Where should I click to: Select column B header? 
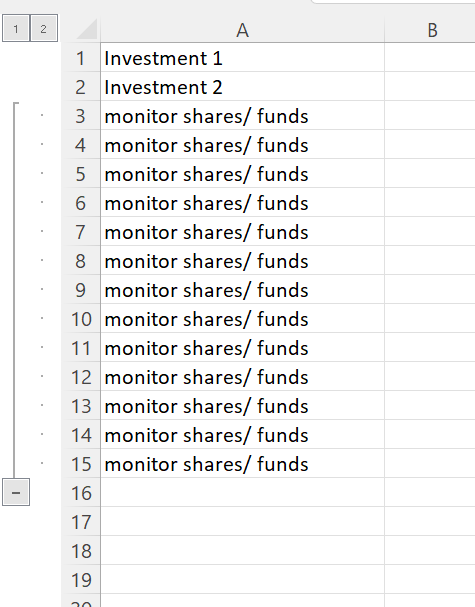pyautogui.click(x=430, y=30)
